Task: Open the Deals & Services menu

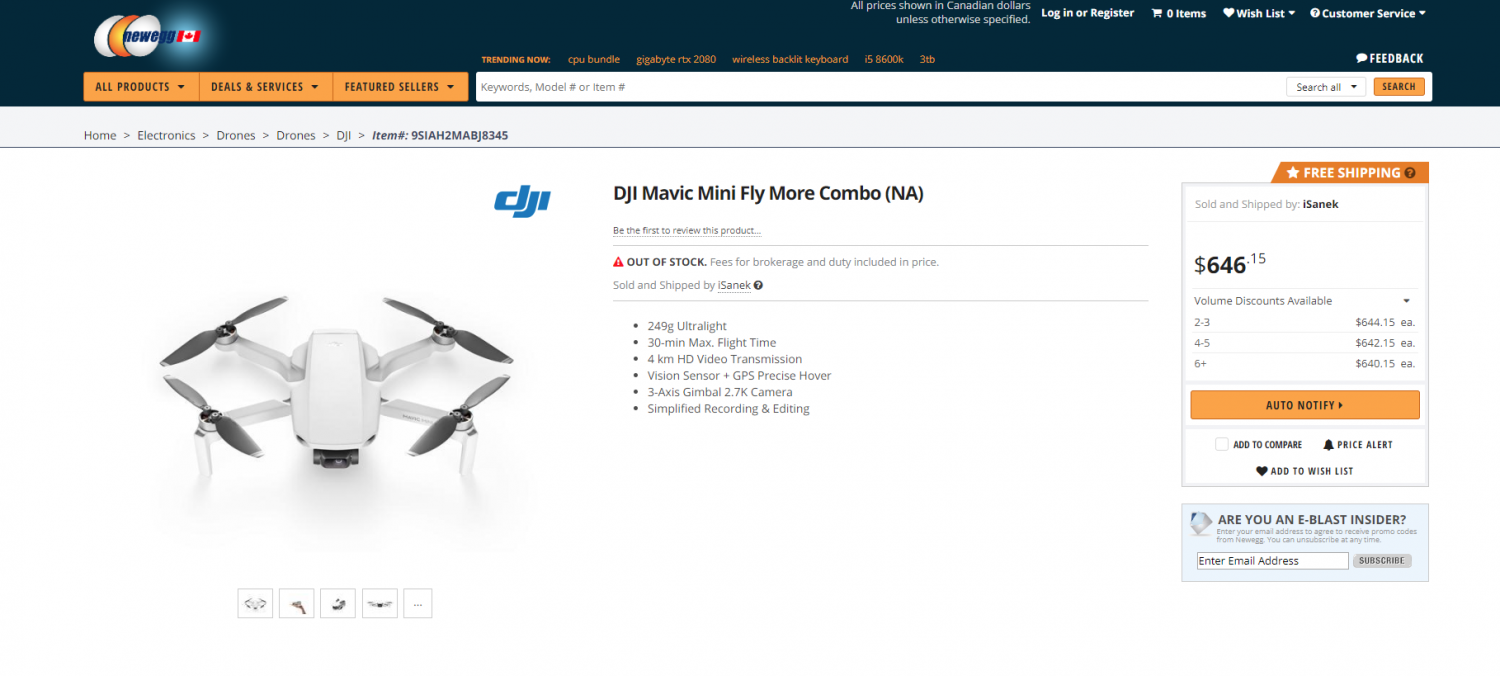Action: 265,87
